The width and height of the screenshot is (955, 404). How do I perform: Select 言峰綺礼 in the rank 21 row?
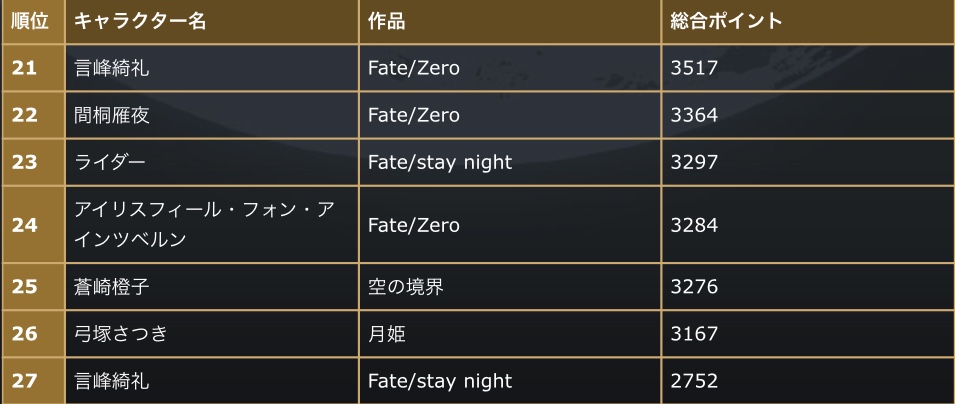coord(113,68)
